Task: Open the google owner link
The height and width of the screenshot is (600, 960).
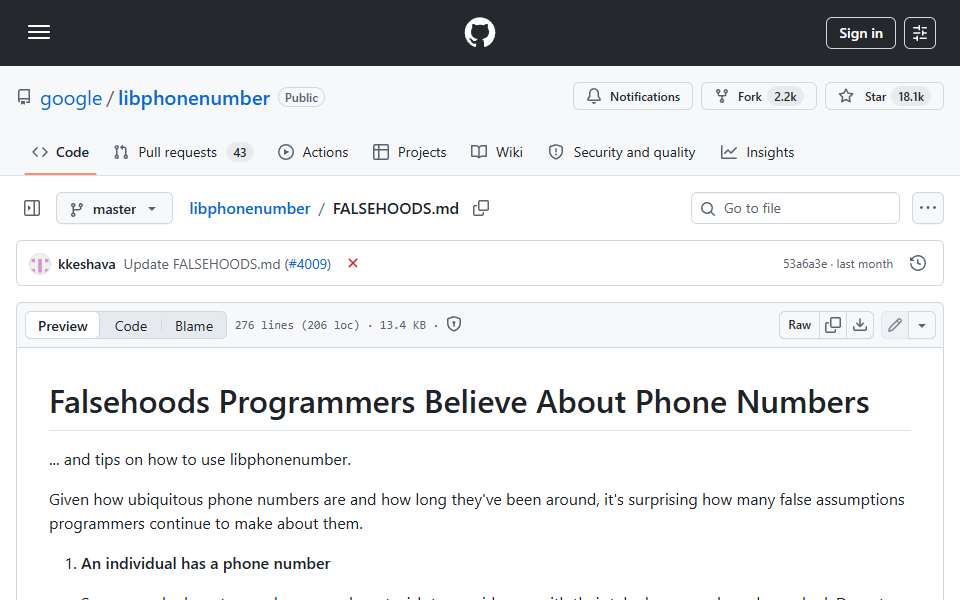Action: [x=71, y=98]
